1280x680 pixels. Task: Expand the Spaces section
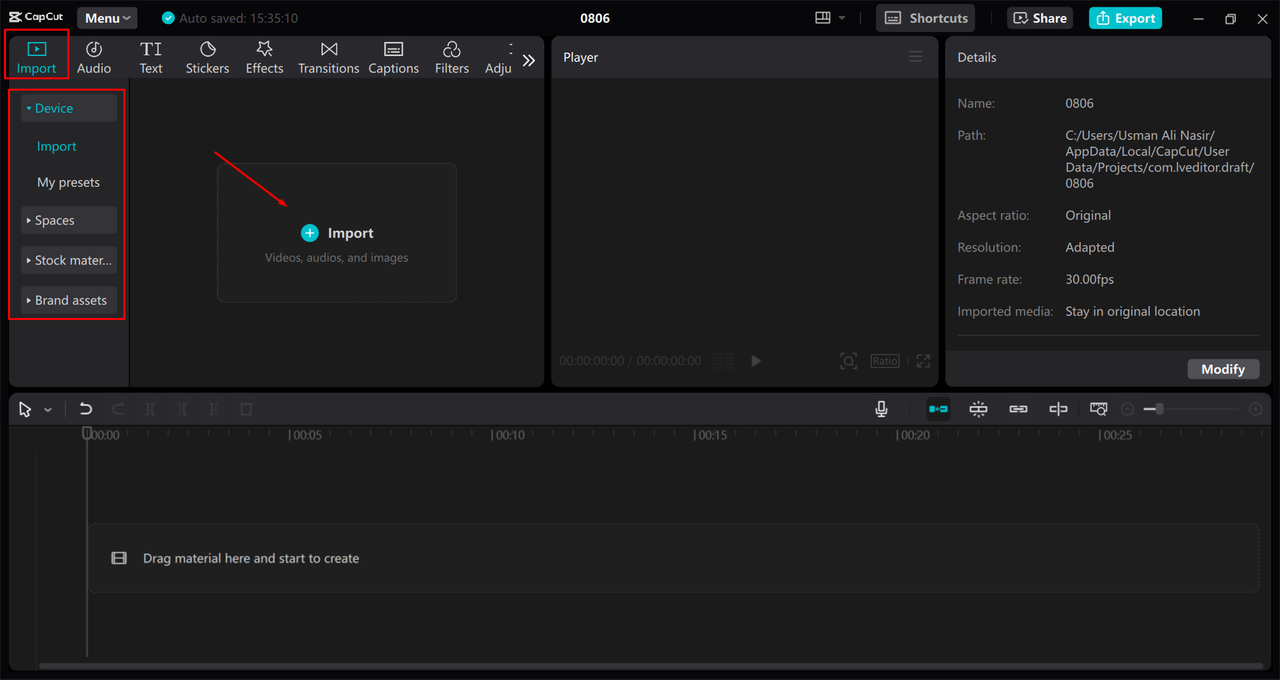pyautogui.click(x=69, y=220)
